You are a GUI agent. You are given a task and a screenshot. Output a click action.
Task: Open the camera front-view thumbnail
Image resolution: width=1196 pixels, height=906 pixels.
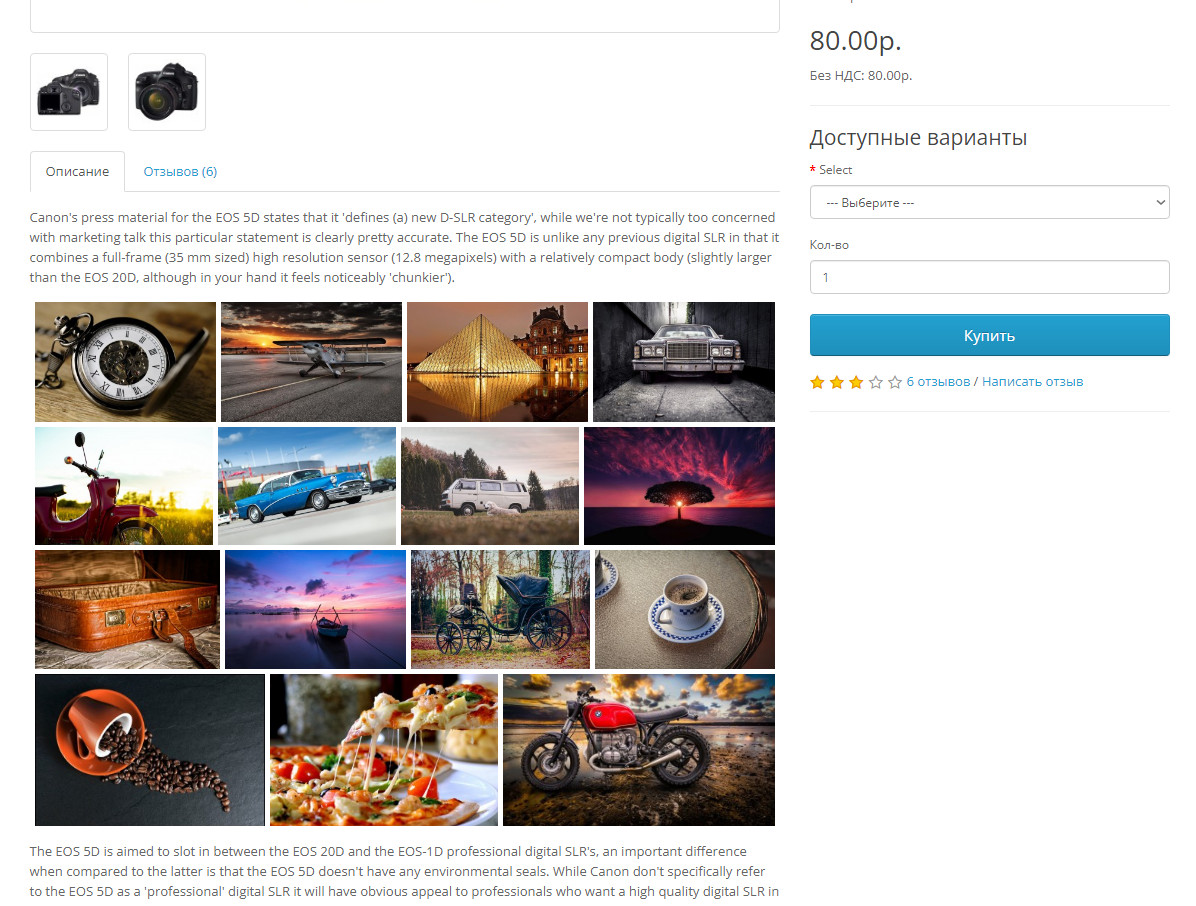click(167, 92)
